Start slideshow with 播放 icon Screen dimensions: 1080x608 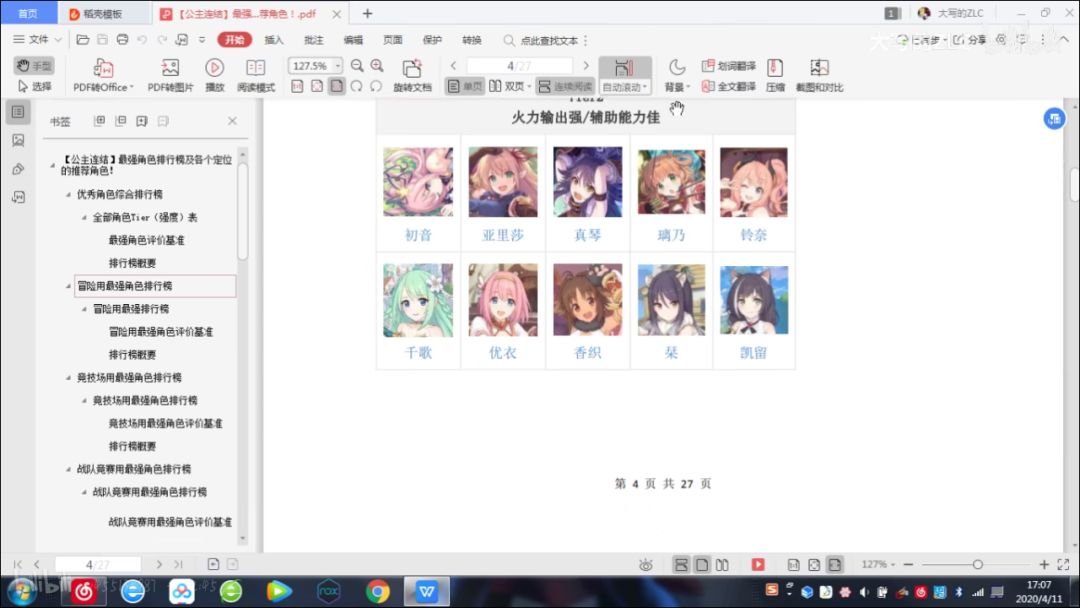(215, 75)
